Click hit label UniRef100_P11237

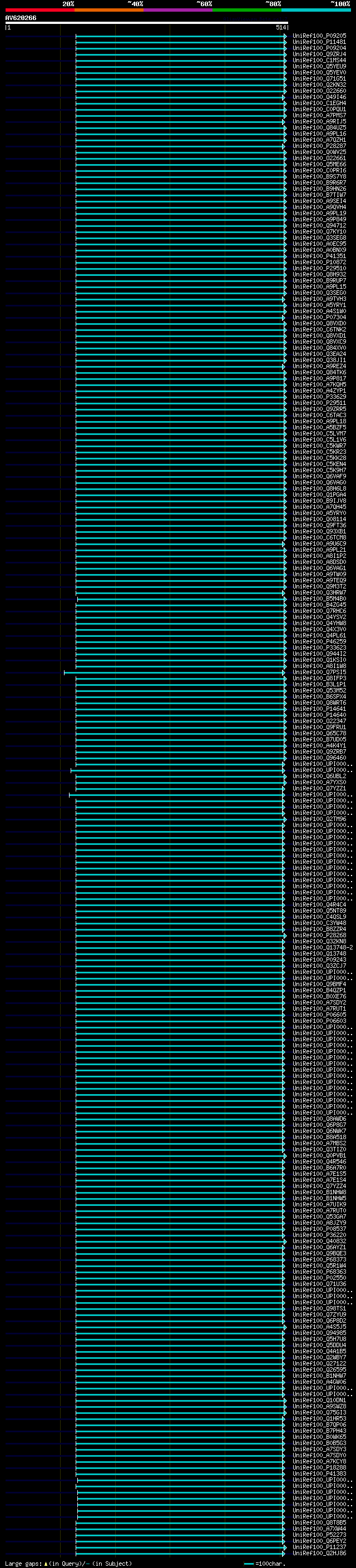point(319,1547)
